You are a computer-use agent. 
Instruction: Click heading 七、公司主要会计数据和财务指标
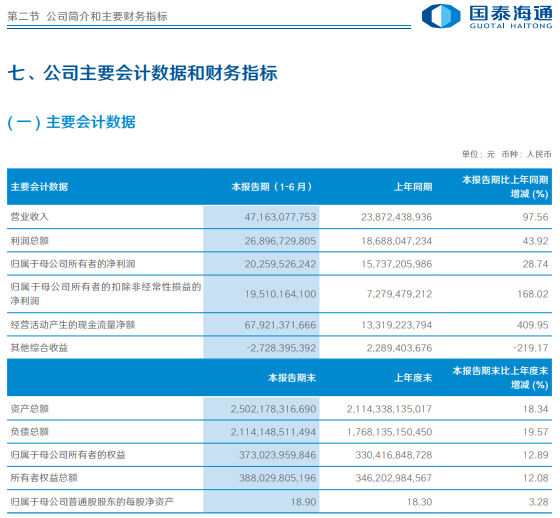click(x=142, y=73)
